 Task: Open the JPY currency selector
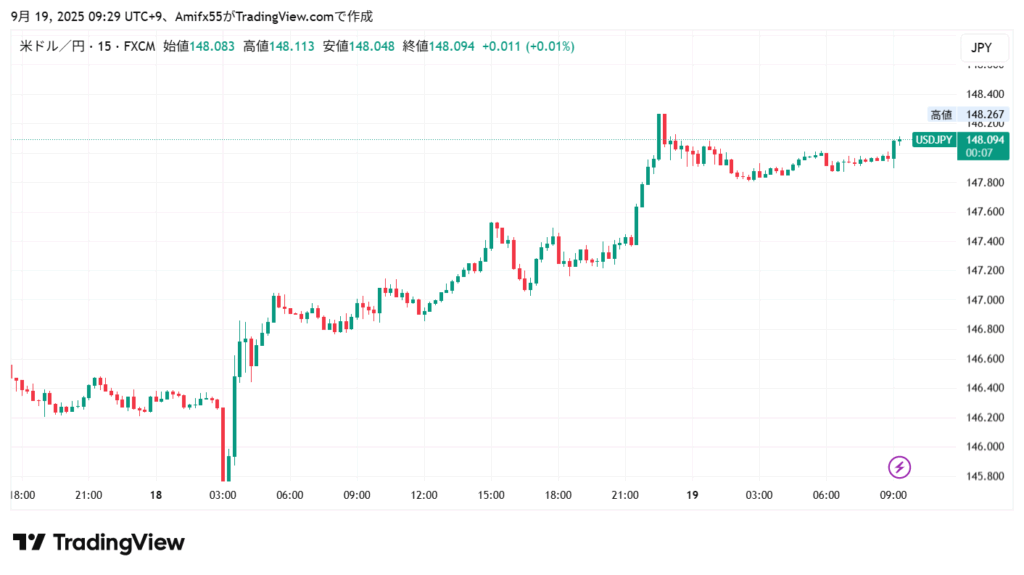[984, 48]
